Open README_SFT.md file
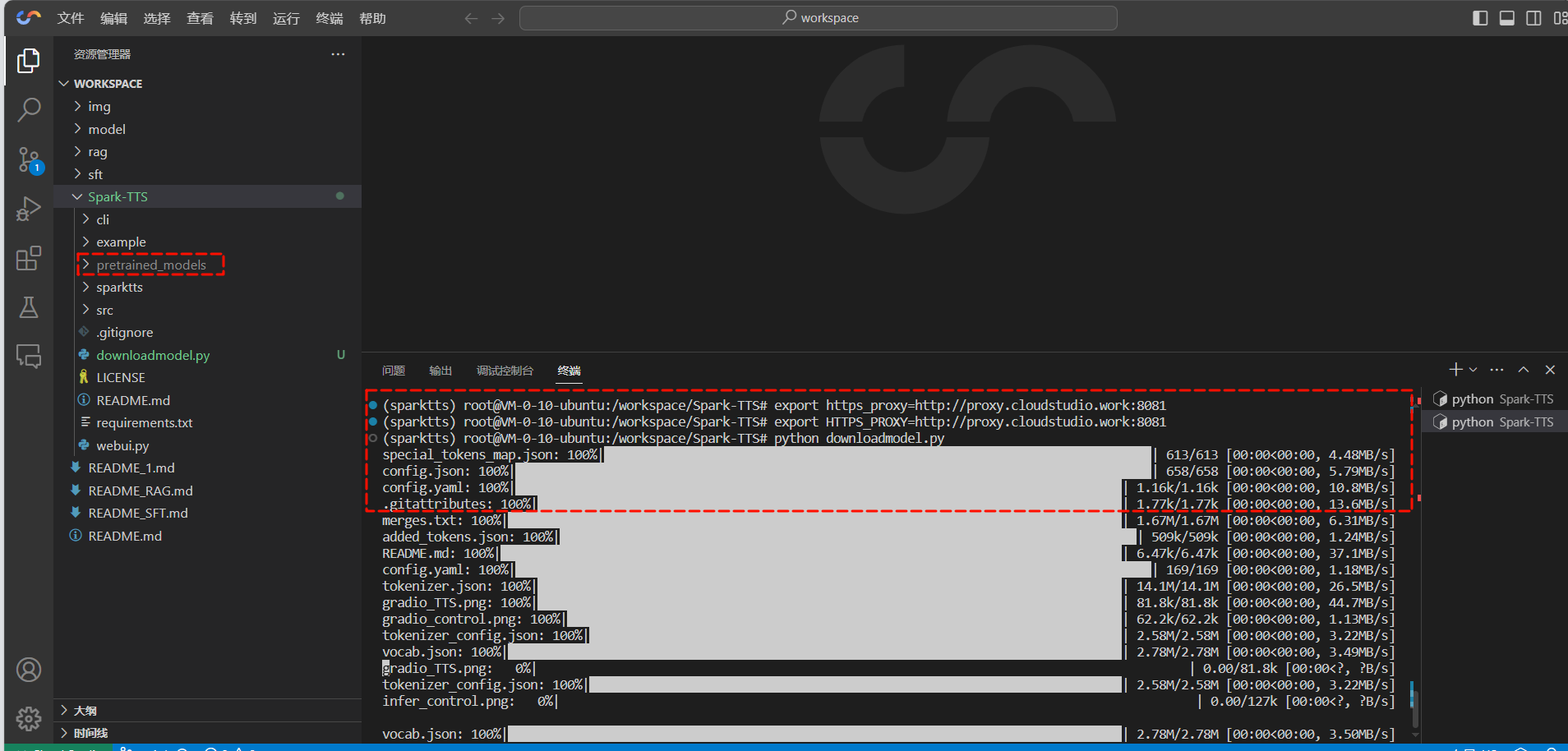The image size is (1568, 751). tap(207, 513)
